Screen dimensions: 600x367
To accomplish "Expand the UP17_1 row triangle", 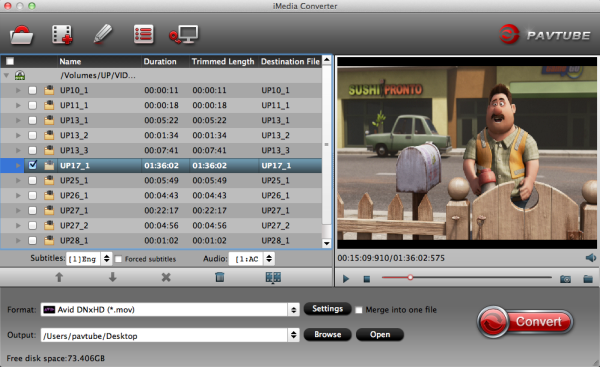I will [x=18, y=165].
